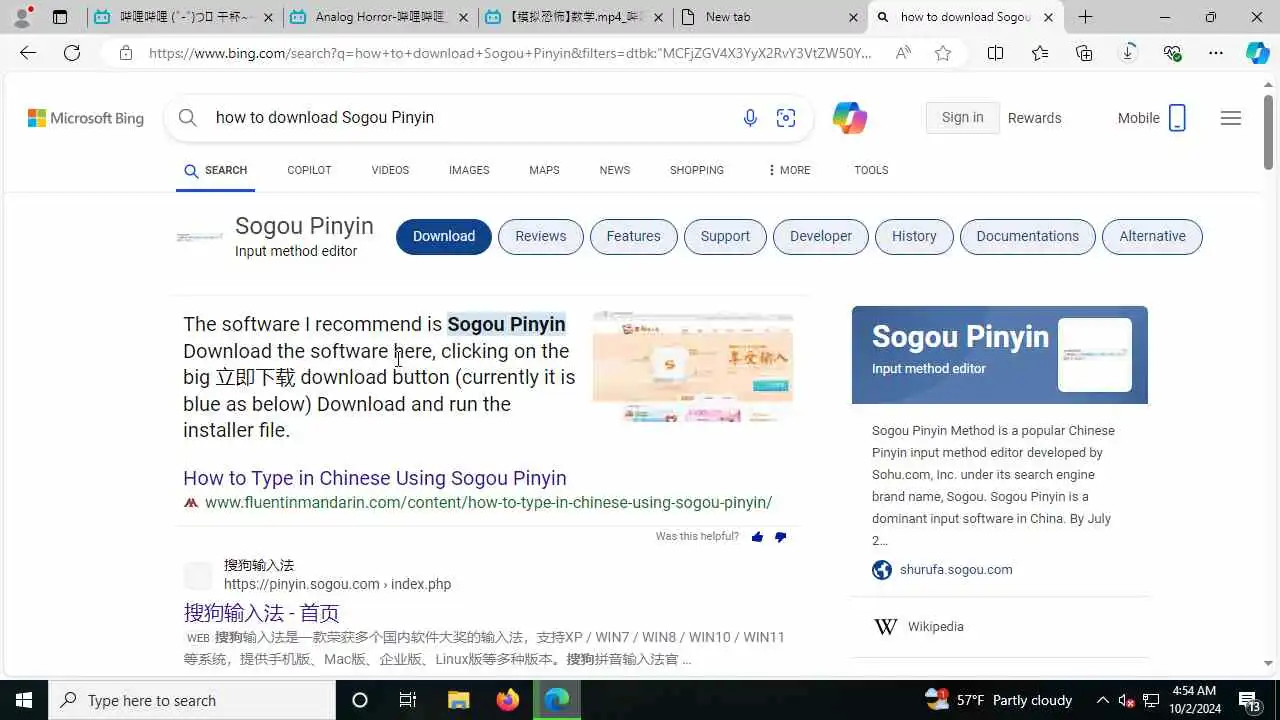
Task: Select the Developer pill button
Action: point(821,237)
